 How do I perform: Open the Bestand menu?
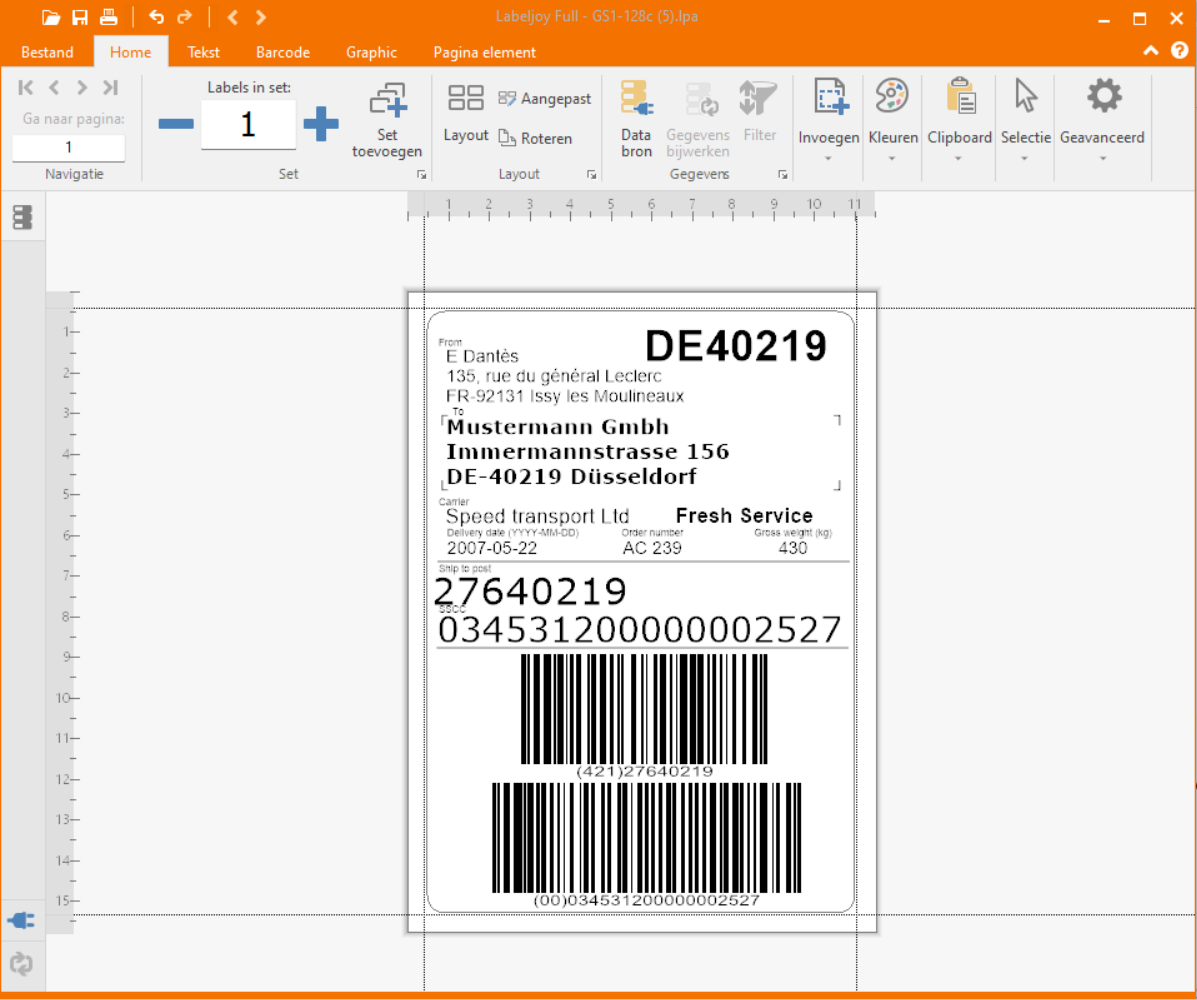pyautogui.click(x=47, y=52)
